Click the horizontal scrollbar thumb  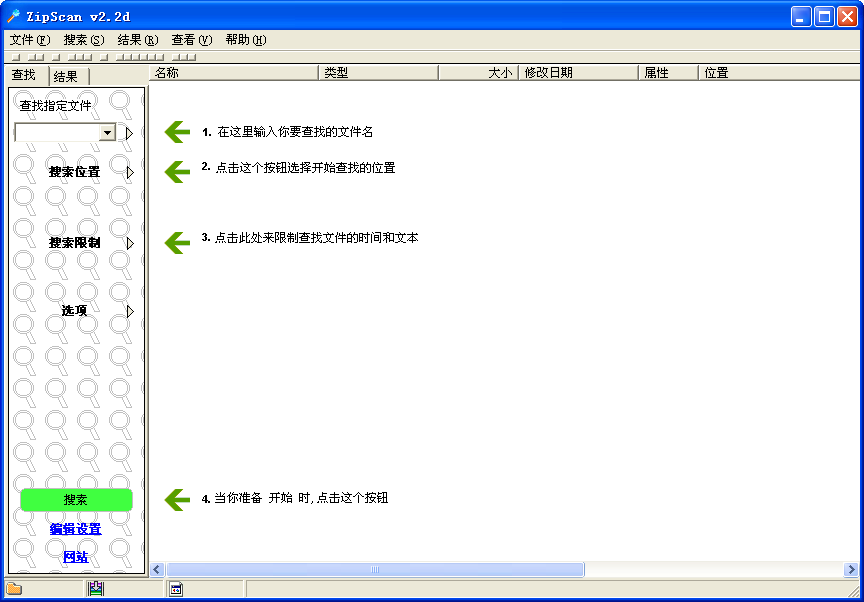click(375, 569)
